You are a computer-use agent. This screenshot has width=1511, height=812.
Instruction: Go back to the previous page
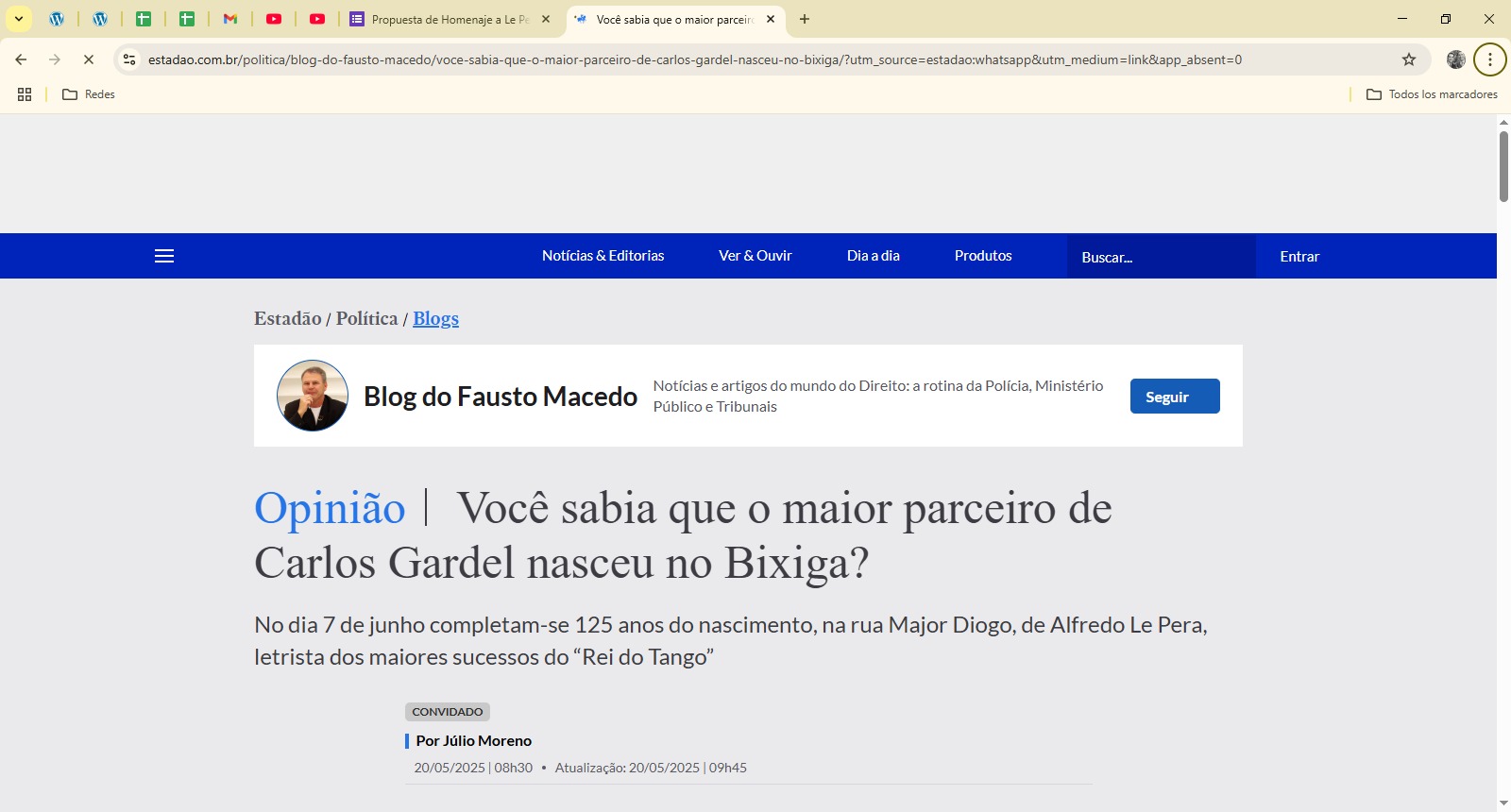point(21,59)
